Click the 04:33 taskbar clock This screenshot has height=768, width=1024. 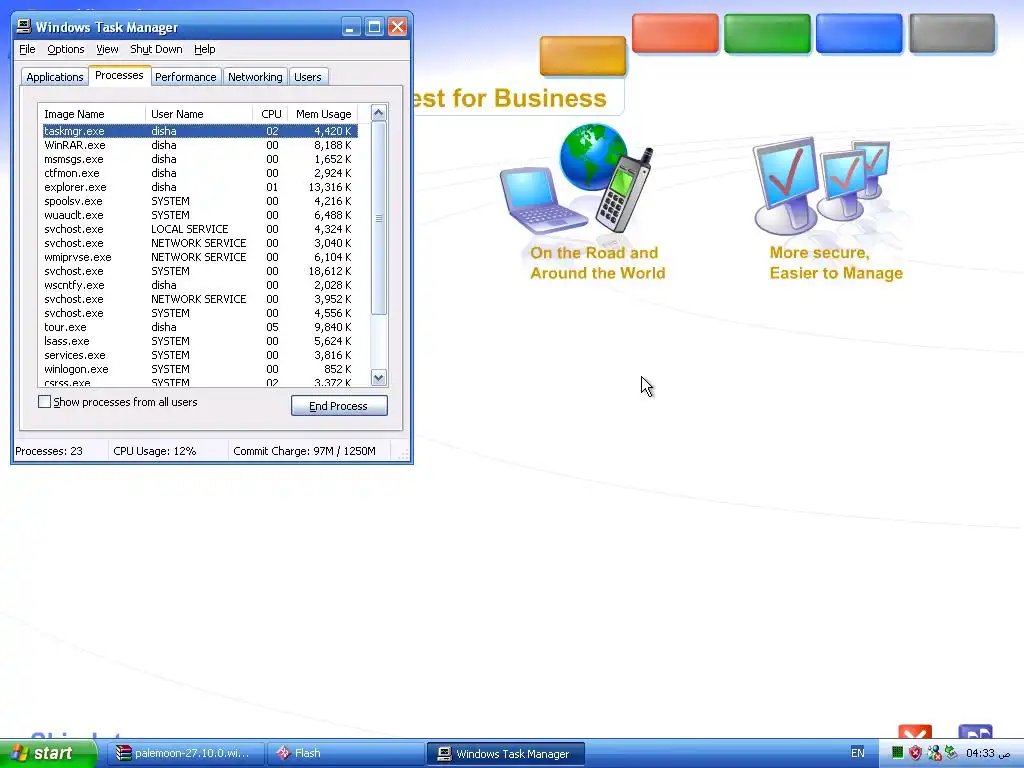point(988,753)
